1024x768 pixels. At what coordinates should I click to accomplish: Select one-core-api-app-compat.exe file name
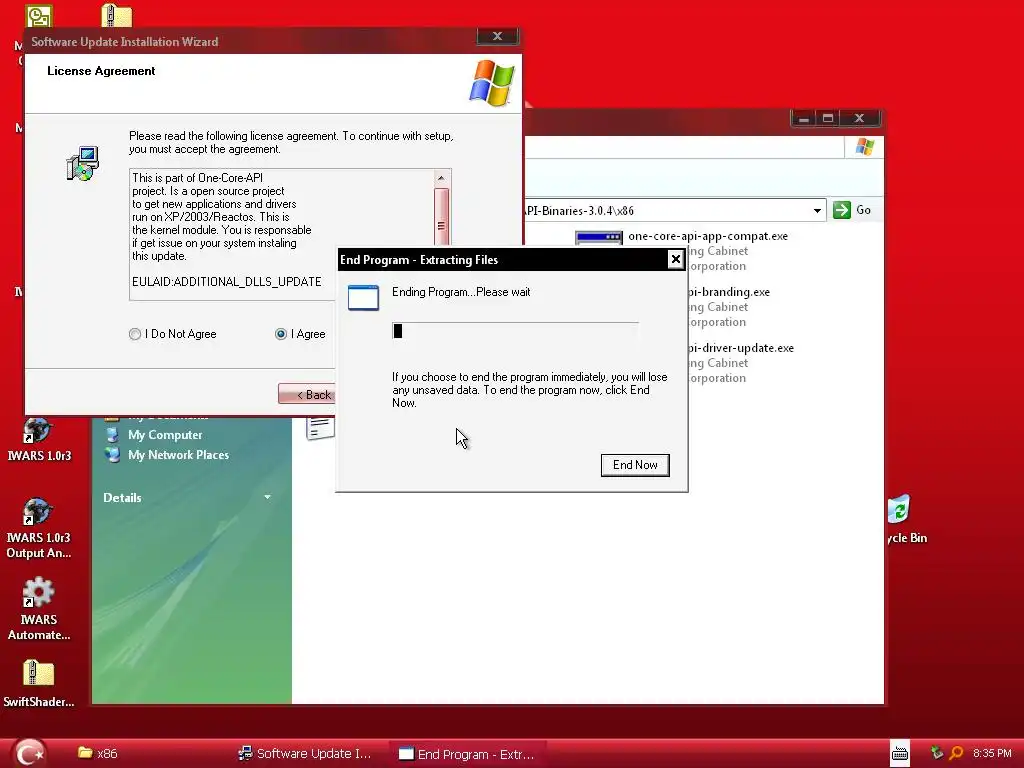pyautogui.click(x=708, y=236)
